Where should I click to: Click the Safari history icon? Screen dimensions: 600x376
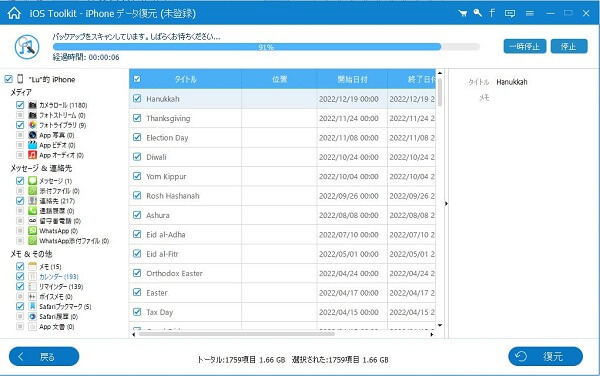33,316
